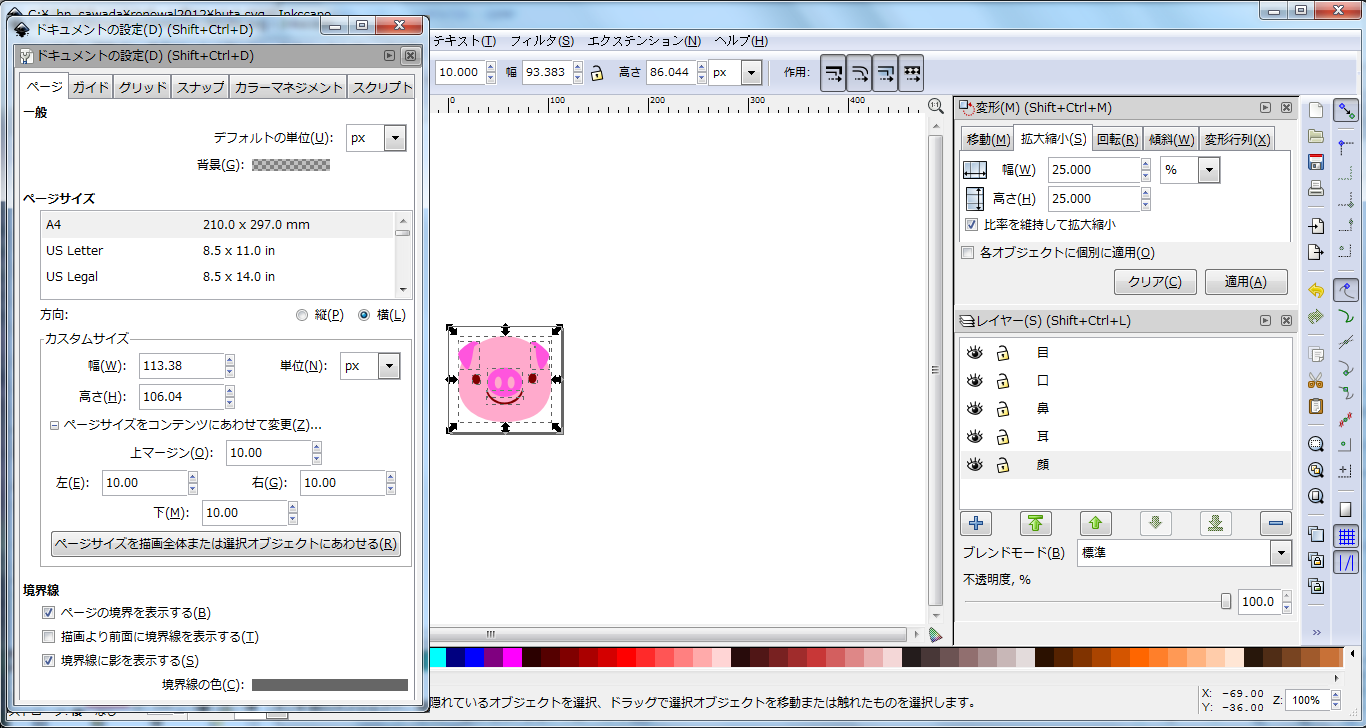Raise layer to top with green arrow
This screenshot has width=1366, height=728.
tap(1035, 523)
